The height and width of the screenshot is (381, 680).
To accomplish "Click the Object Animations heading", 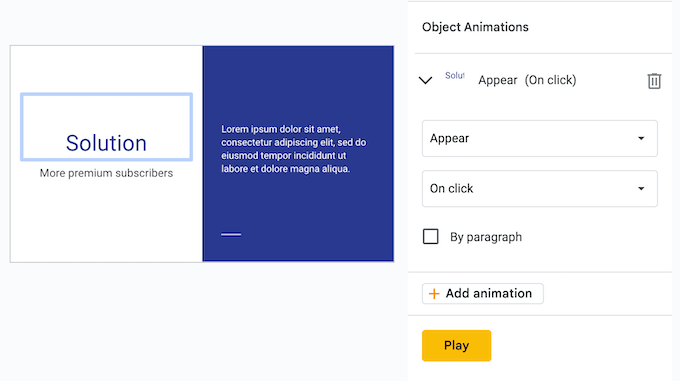I will [x=475, y=27].
